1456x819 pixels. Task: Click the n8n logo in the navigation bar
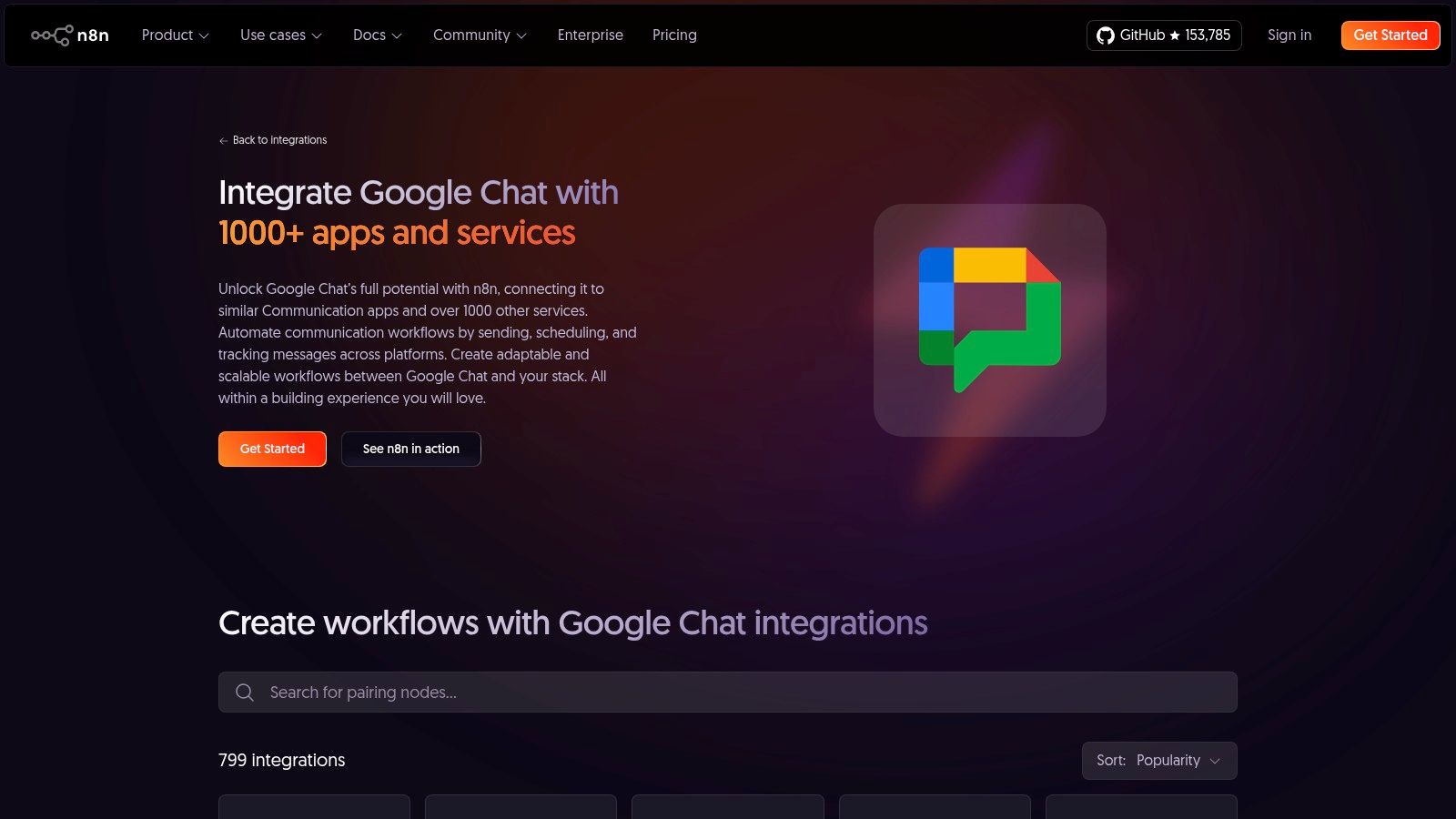tap(70, 35)
